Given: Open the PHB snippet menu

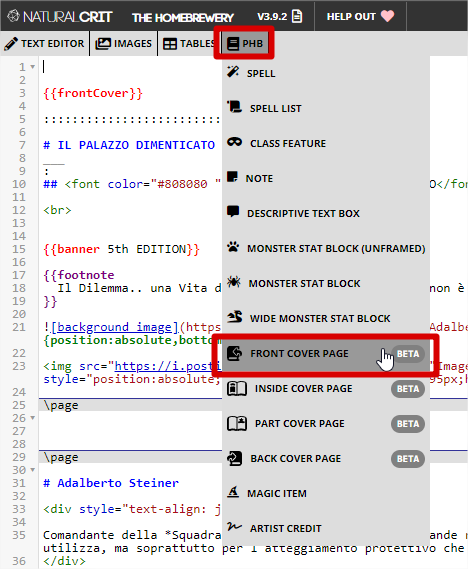Looking at the screenshot, I should point(245,44).
